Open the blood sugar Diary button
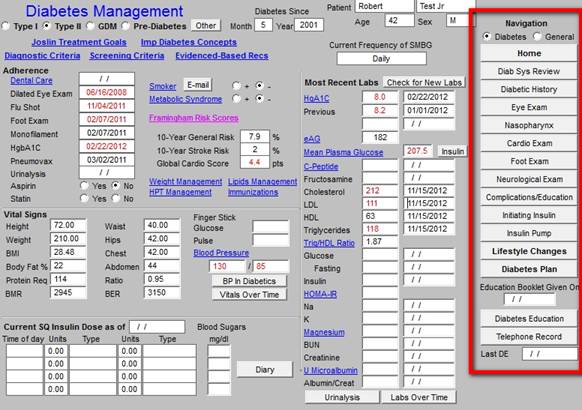The image size is (582, 410). (x=265, y=370)
